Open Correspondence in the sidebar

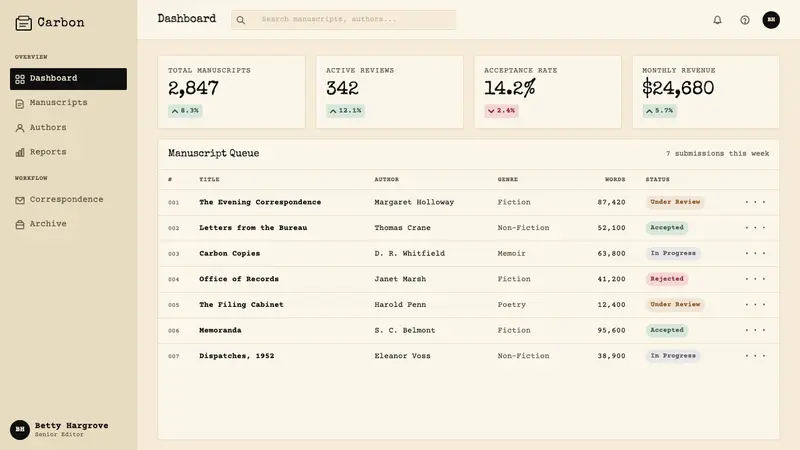(68, 199)
